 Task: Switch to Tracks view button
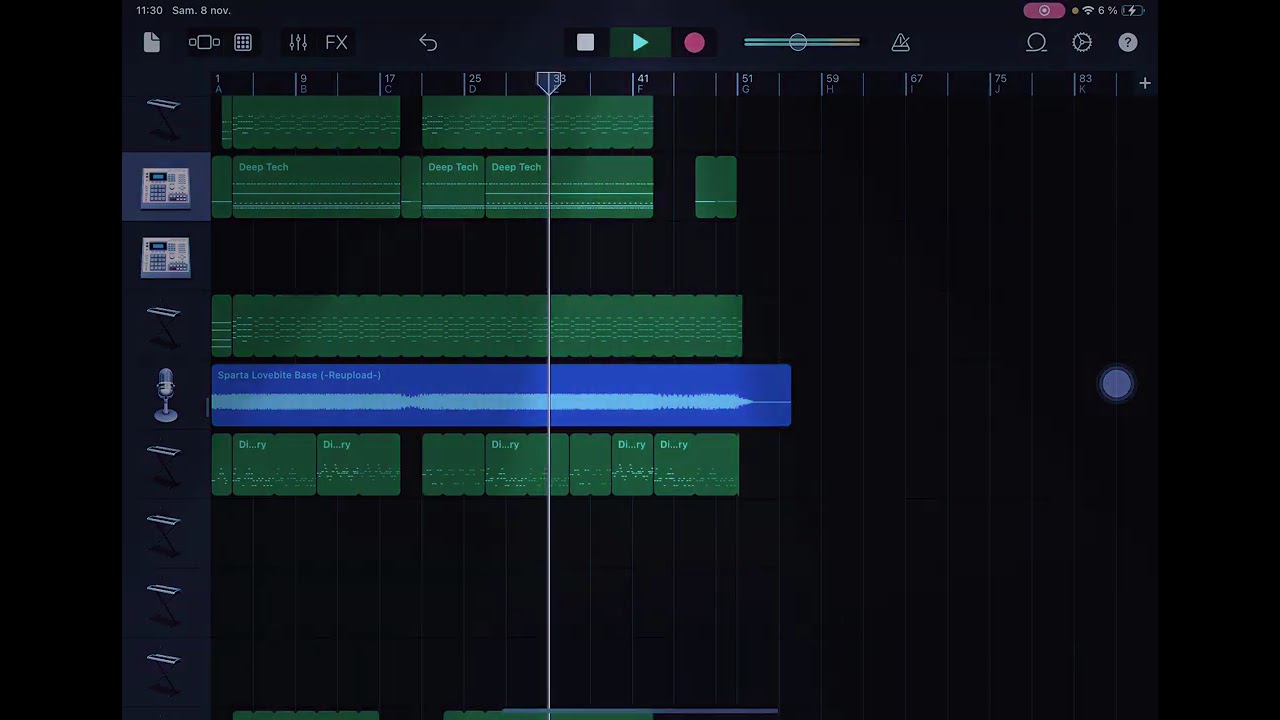[x=204, y=42]
